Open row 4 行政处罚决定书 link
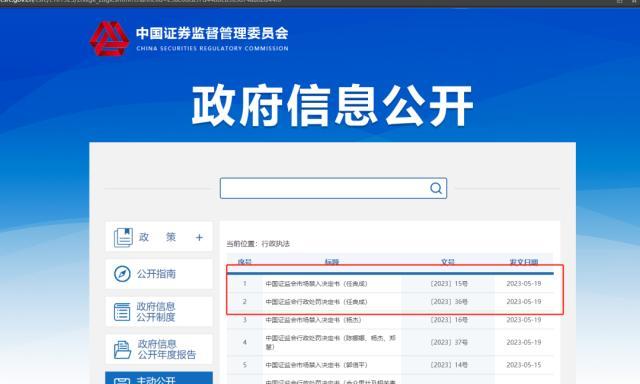Viewport: 640px width, 384px height. pos(331,342)
